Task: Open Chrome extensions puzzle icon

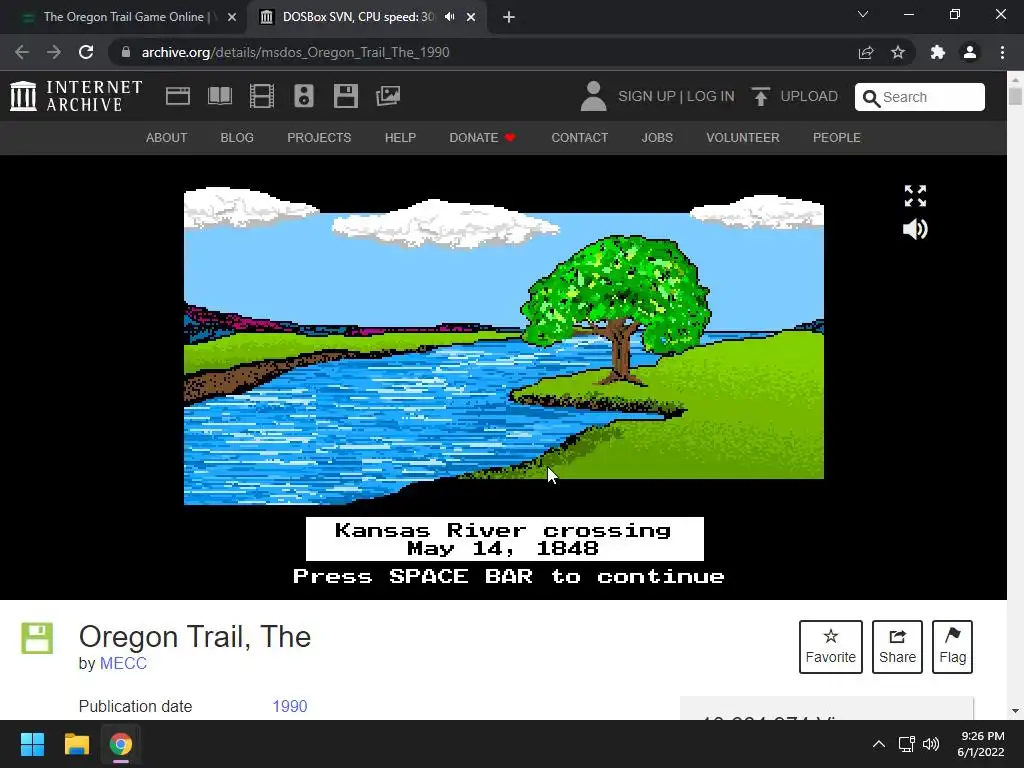Action: click(938, 52)
